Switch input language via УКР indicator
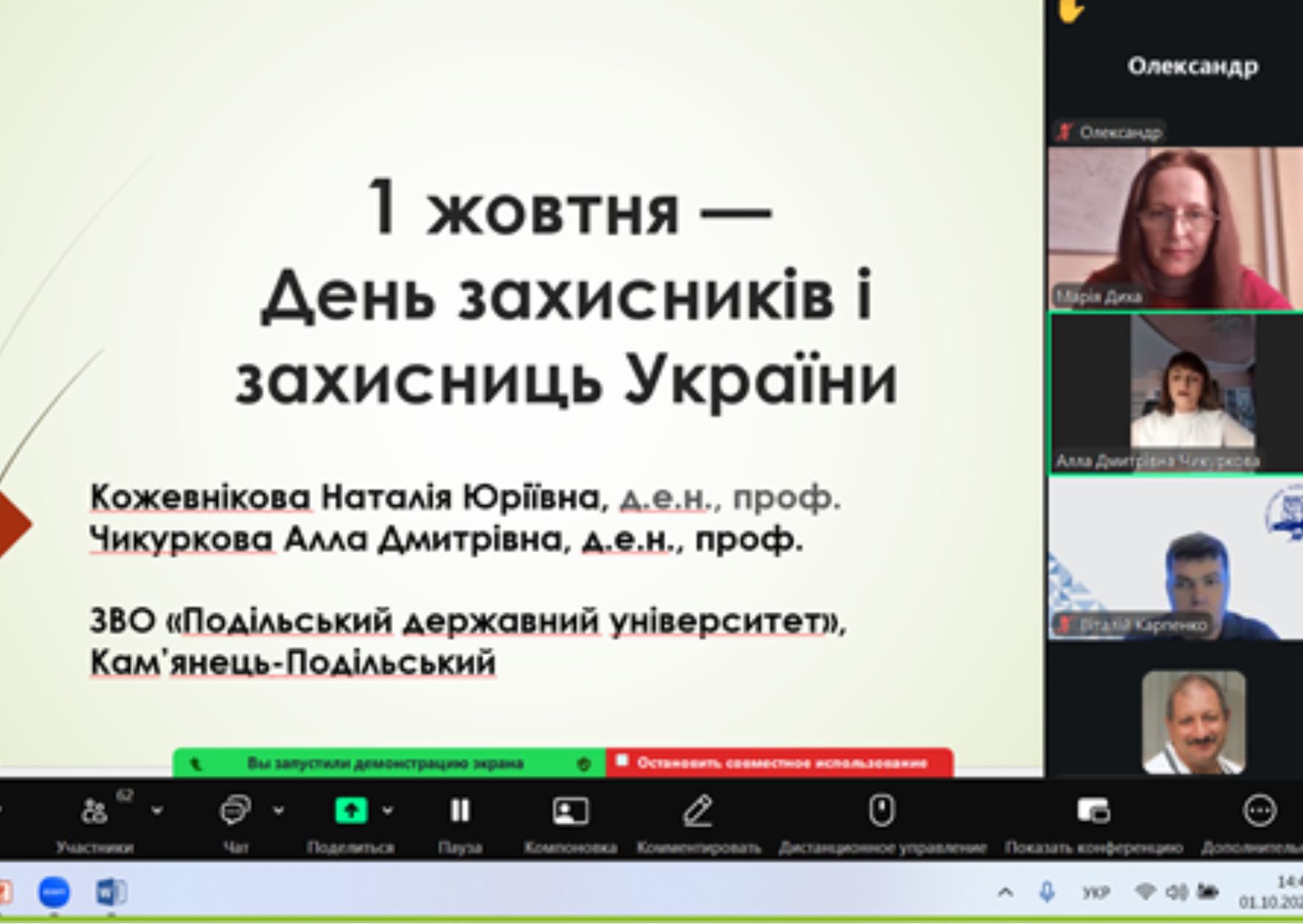Image resolution: width=1303 pixels, height=924 pixels. click(1096, 892)
